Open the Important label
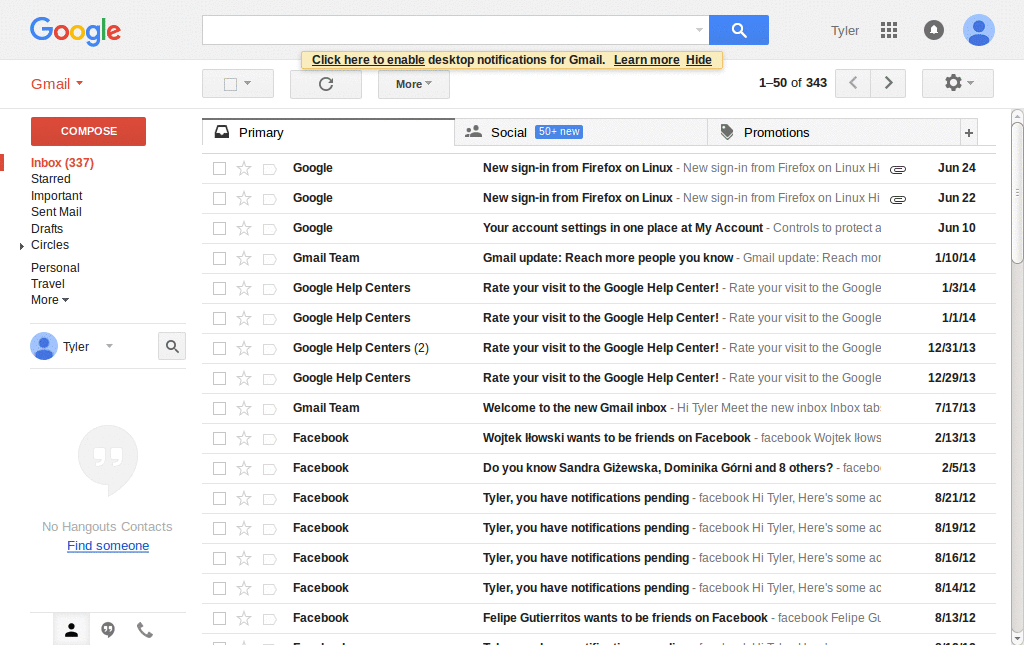Viewport: 1024px width, 645px height. pyautogui.click(x=57, y=196)
